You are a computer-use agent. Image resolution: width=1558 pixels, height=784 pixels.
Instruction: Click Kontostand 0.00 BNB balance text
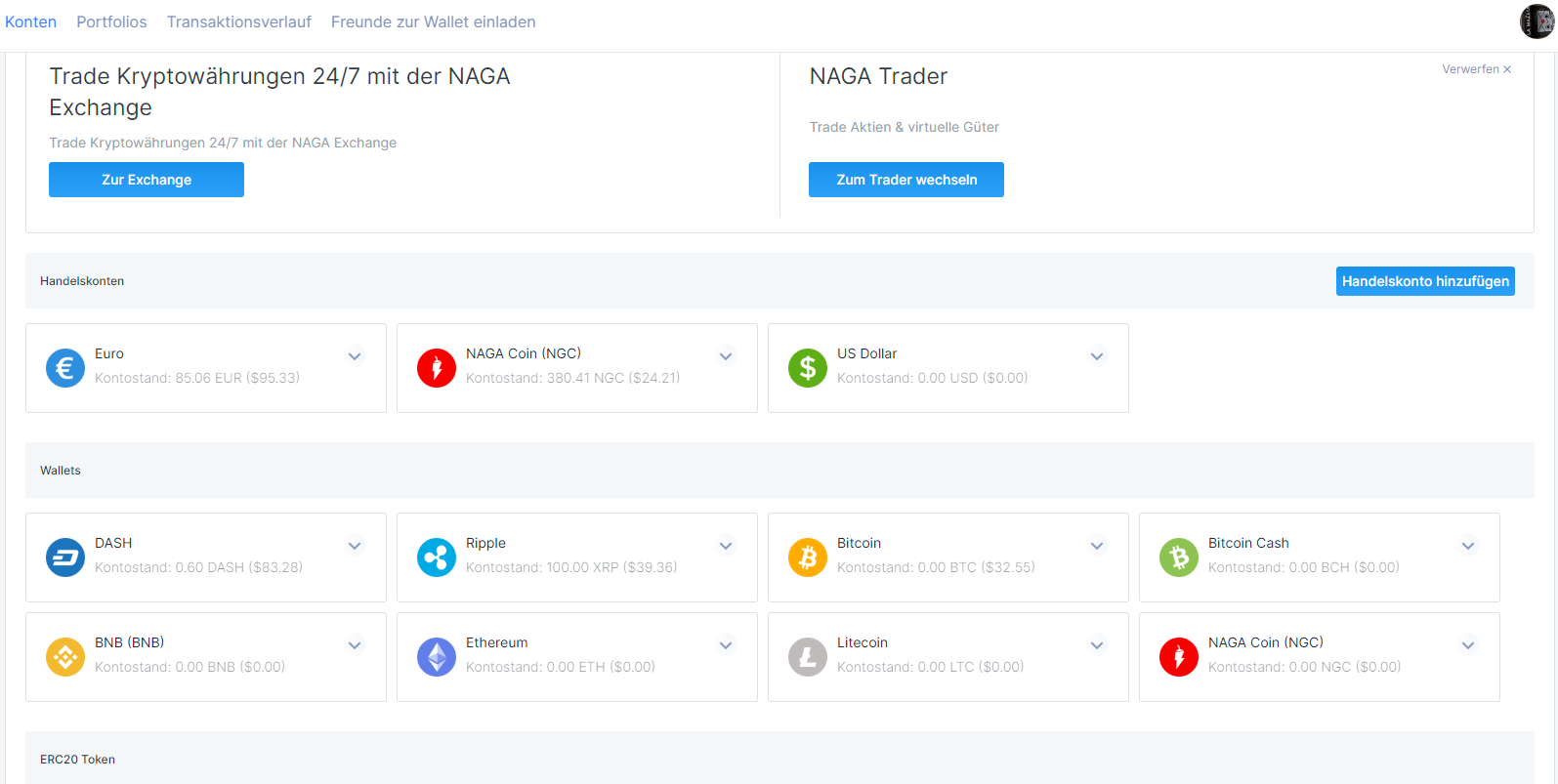click(189, 667)
